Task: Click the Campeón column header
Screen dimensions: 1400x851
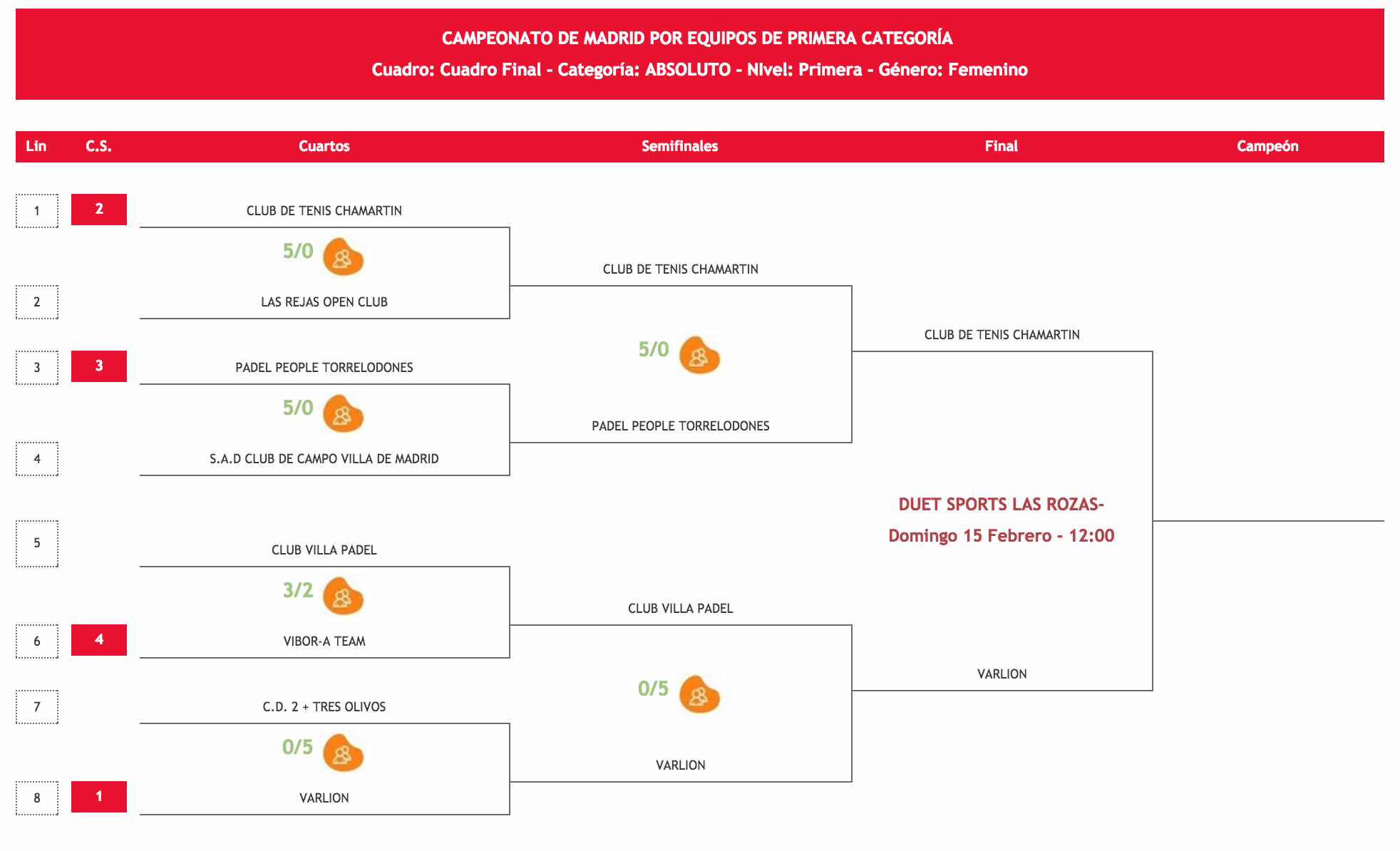Action: 1267,146
